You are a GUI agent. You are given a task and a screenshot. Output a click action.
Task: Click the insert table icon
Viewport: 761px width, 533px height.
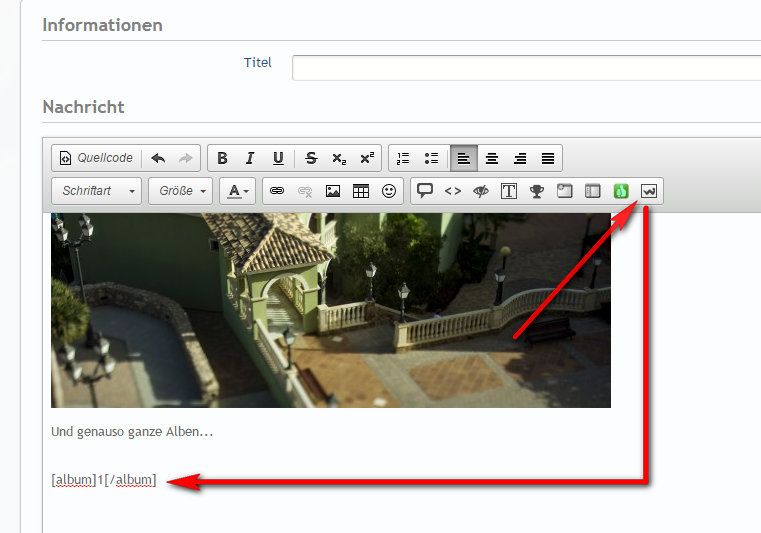[361, 191]
